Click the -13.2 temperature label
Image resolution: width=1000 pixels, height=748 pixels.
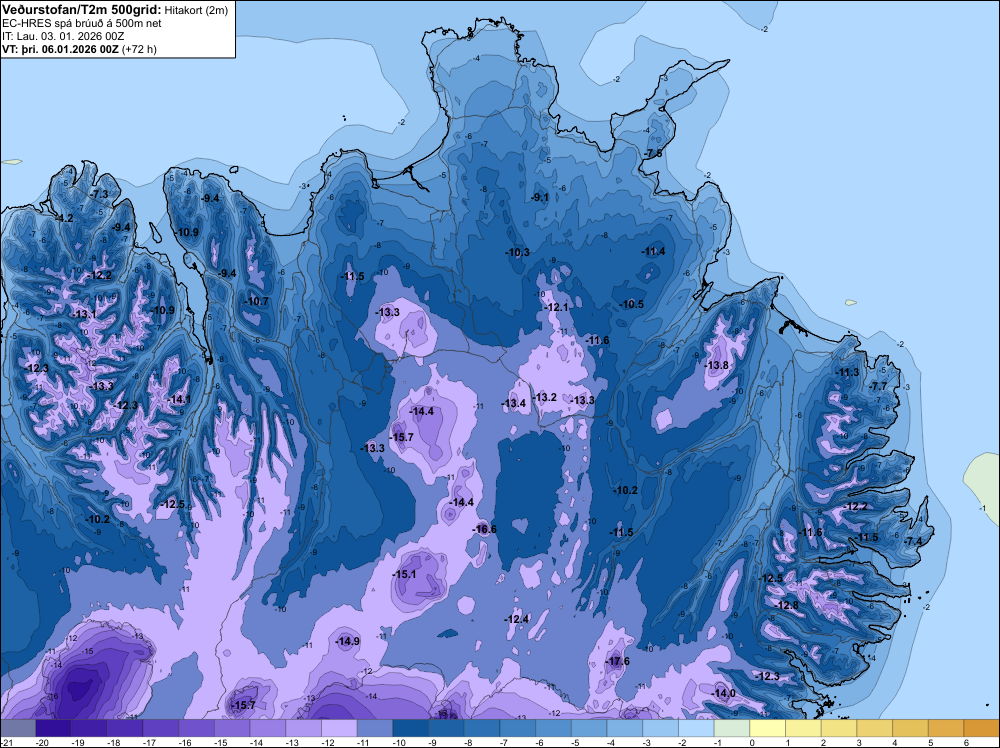click(544, 397)
